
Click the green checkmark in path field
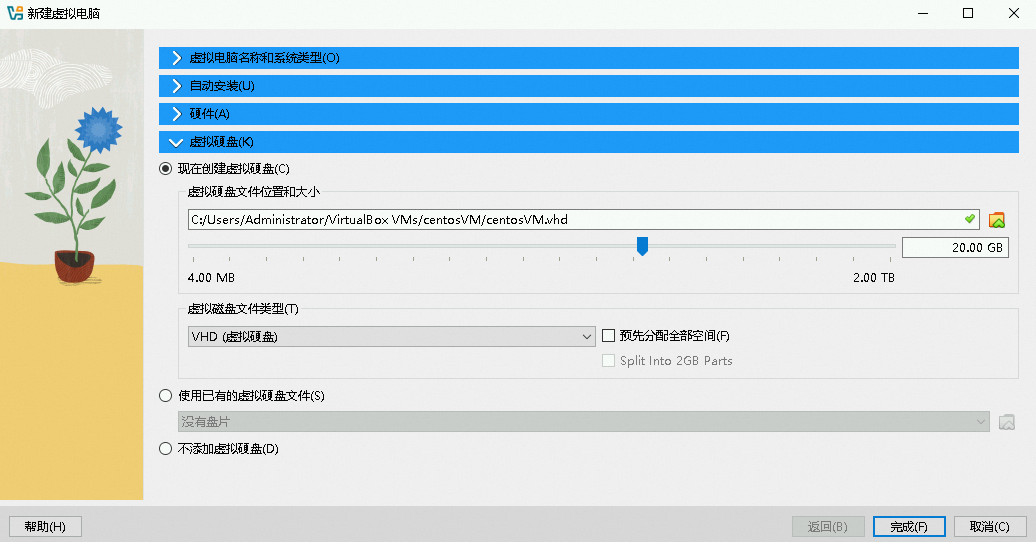click(x=969, y=219)
